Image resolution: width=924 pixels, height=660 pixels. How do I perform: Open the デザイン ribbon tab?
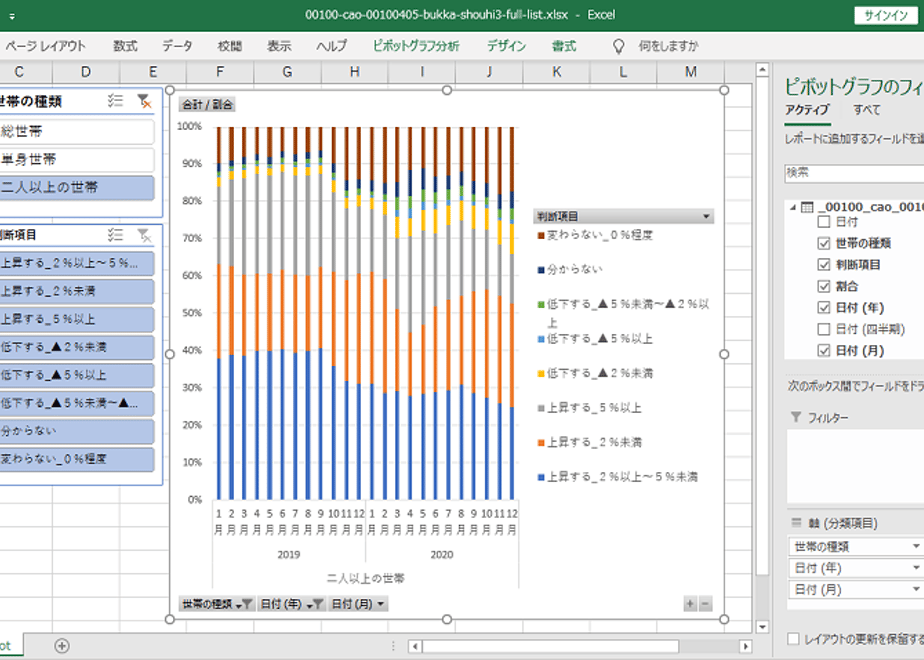click(x=506, y=46)
